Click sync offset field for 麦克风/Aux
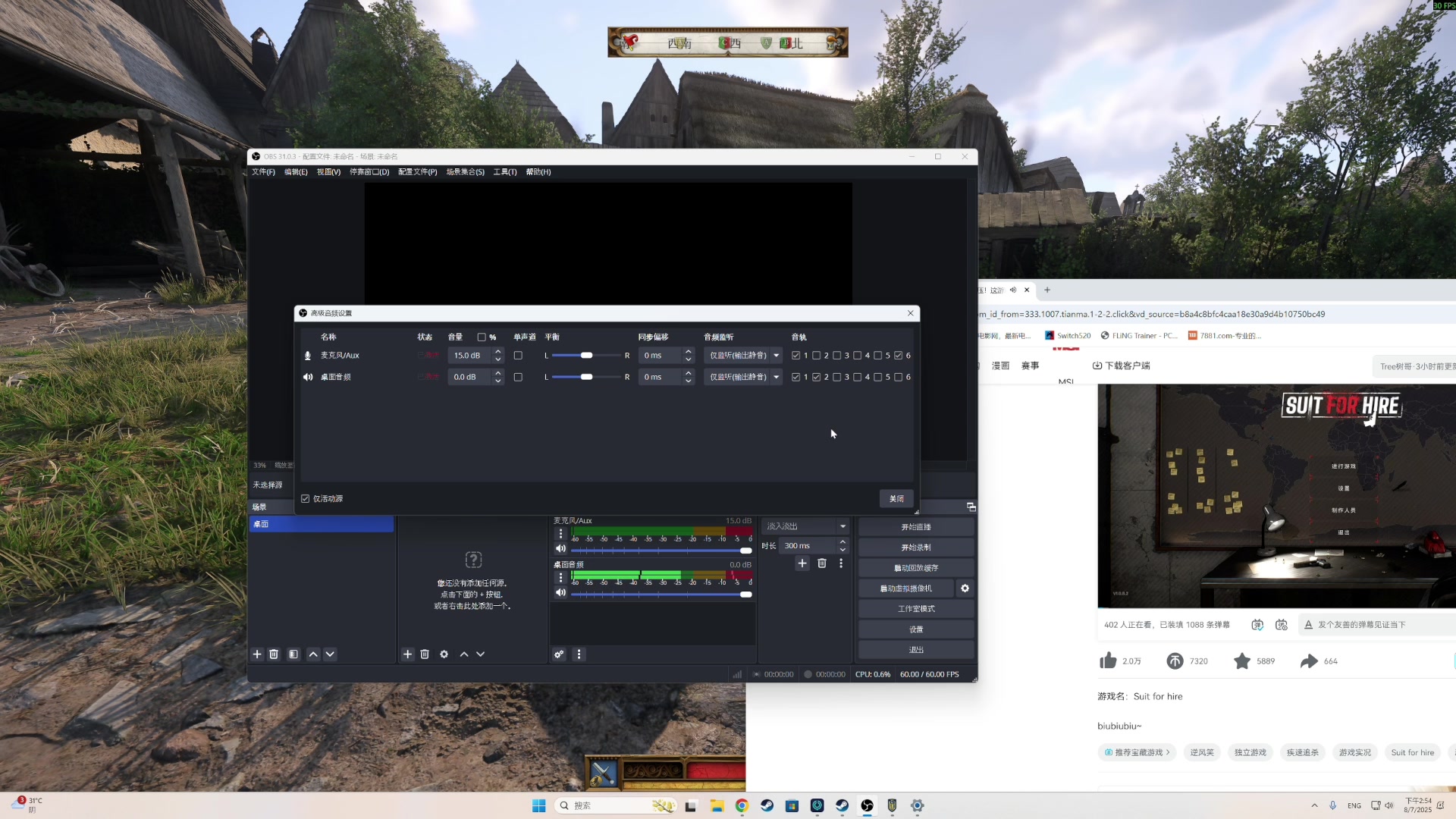This screenshot has width=1456, height=819. tap(661, 356)
